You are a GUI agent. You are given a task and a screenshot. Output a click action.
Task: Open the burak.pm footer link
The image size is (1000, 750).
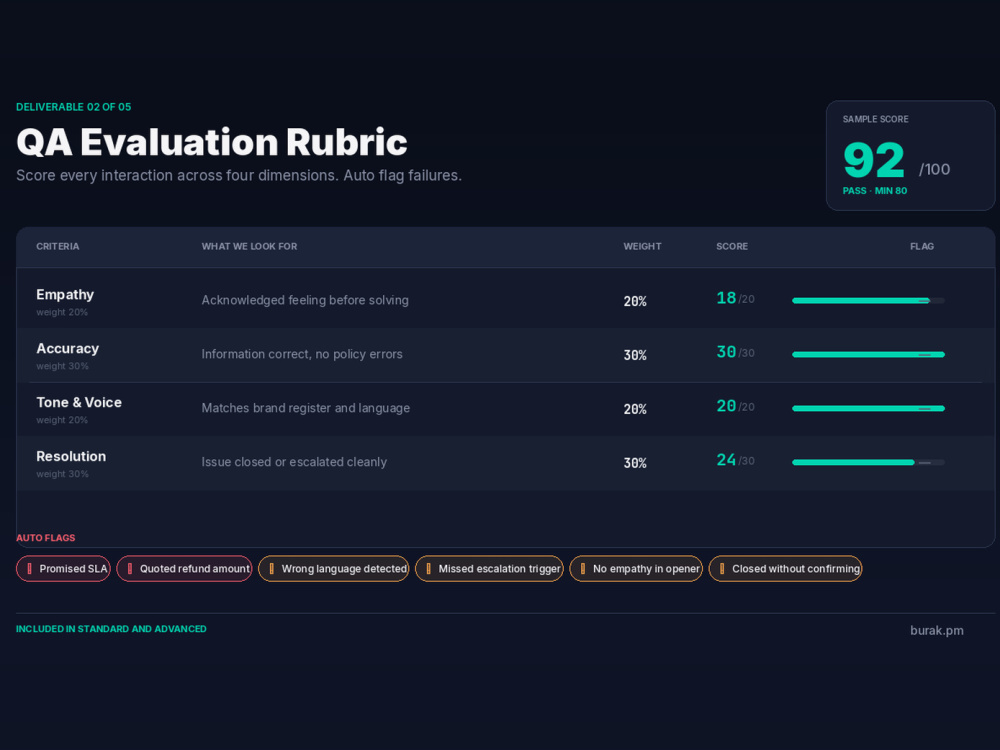pos(936,631)
